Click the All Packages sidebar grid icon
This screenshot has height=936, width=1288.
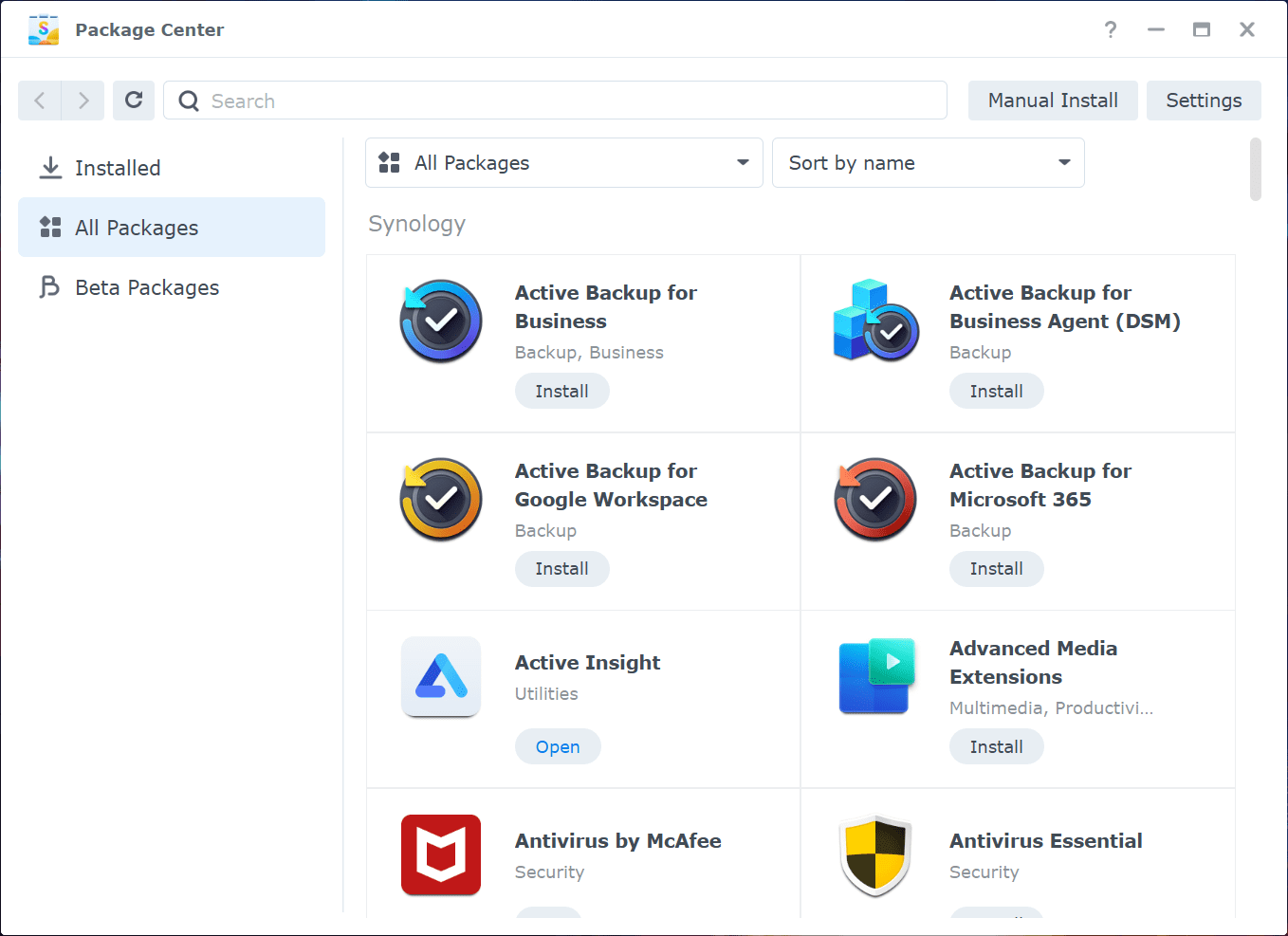[x=50, y=228]
